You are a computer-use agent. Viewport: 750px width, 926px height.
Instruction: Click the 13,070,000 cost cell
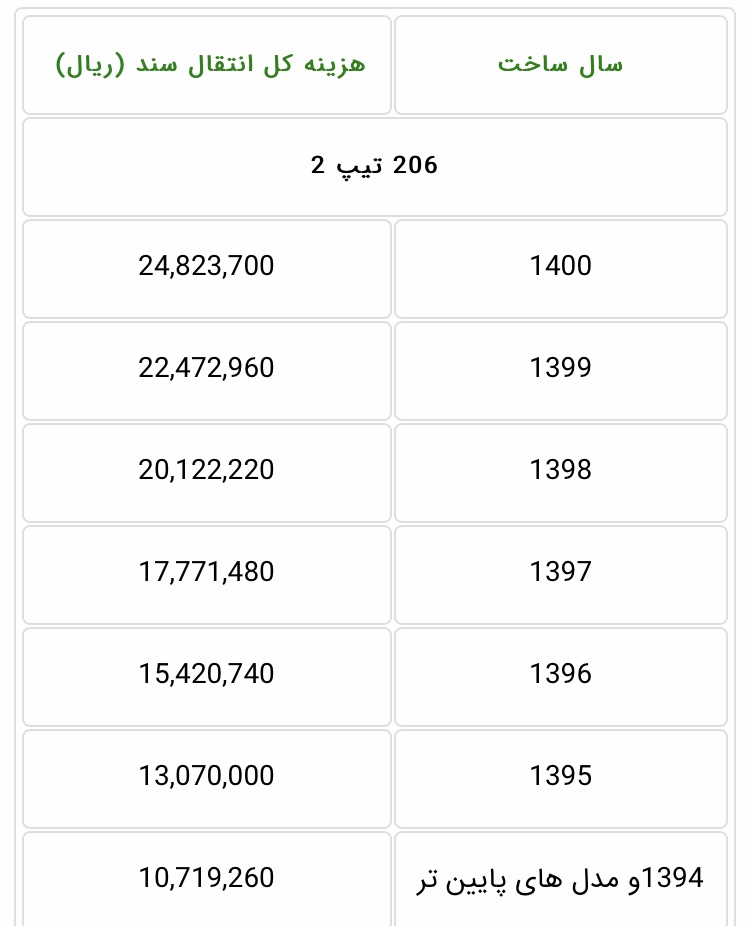(206, 776)
